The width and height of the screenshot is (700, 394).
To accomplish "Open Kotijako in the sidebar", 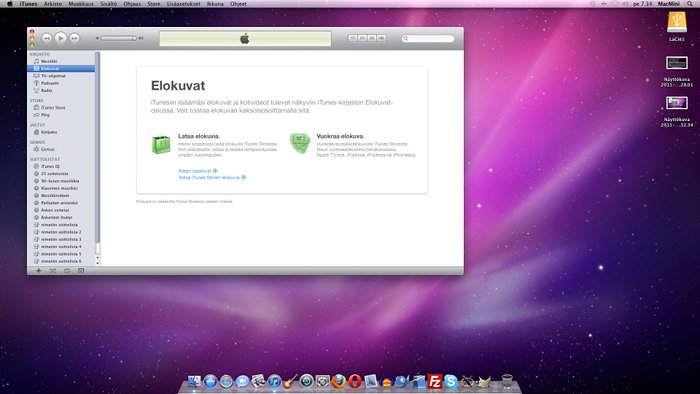I will 61,132.
